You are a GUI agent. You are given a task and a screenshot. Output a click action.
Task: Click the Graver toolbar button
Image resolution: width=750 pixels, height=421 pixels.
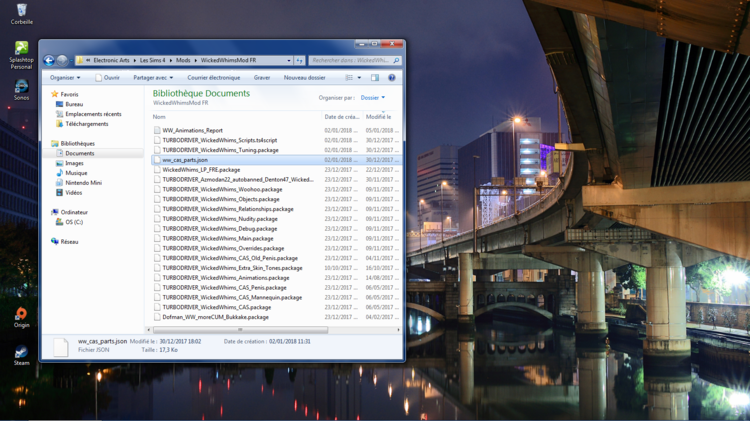click(262, 78)
